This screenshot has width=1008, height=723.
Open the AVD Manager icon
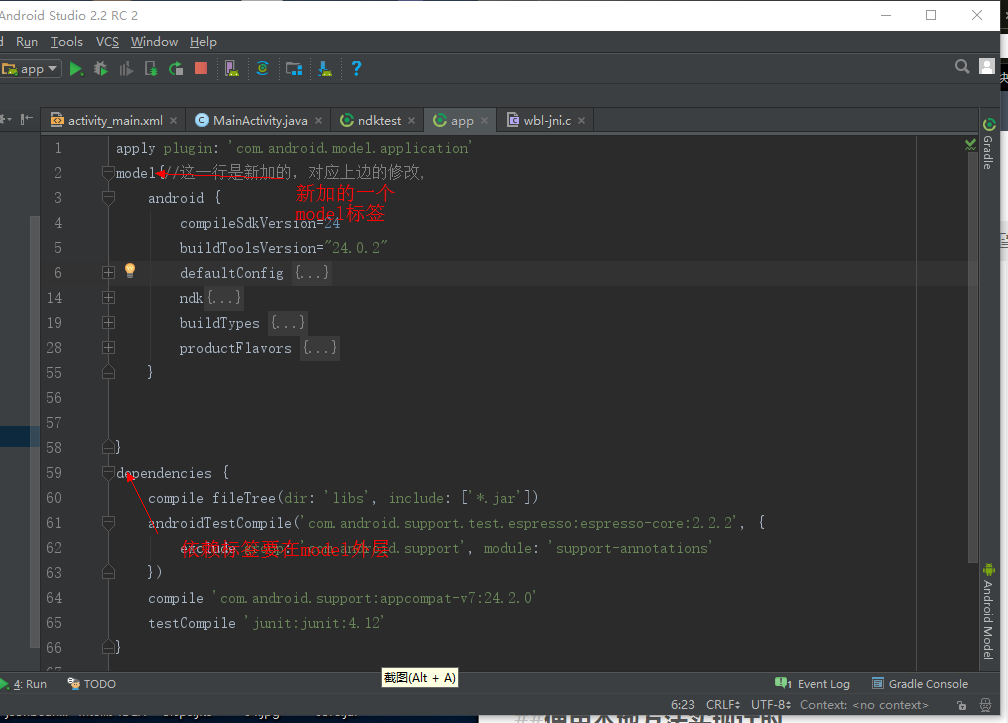pyautogui.click(x=232, y=69)
